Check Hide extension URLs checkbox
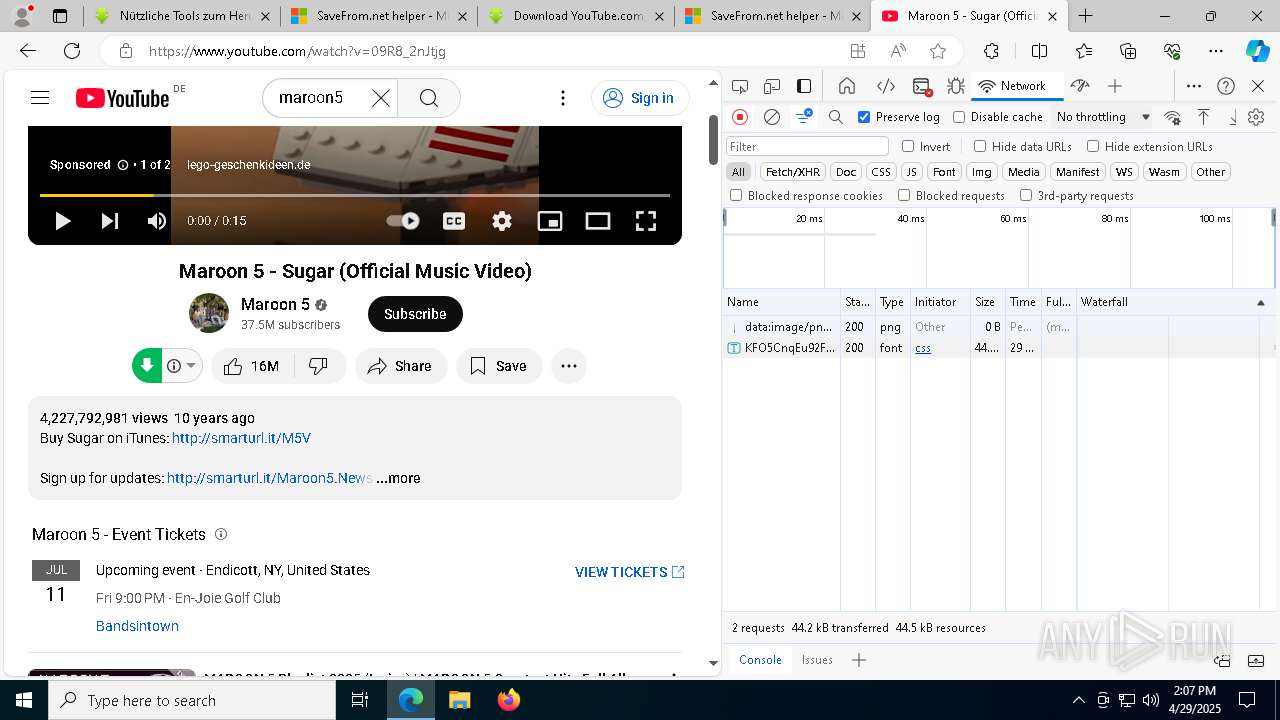This screenshot has width=1280, height=720. 1093,146
